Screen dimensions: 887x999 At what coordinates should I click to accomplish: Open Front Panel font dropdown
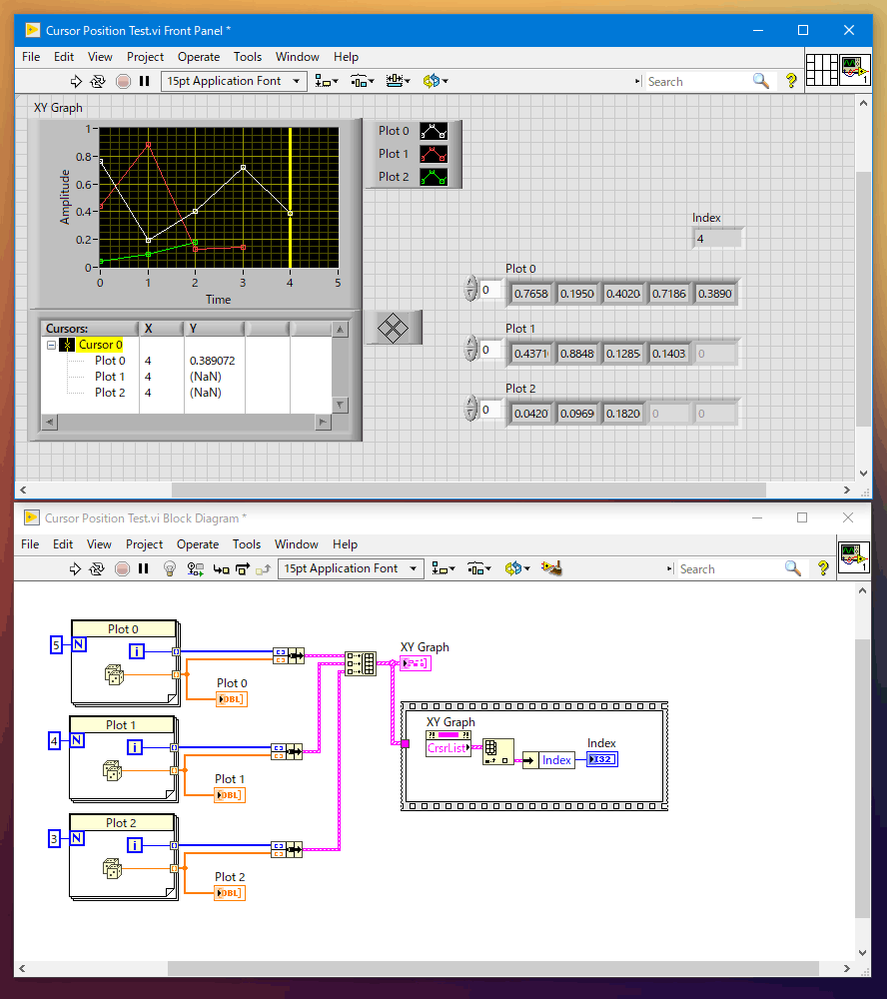tap(233, 81)
